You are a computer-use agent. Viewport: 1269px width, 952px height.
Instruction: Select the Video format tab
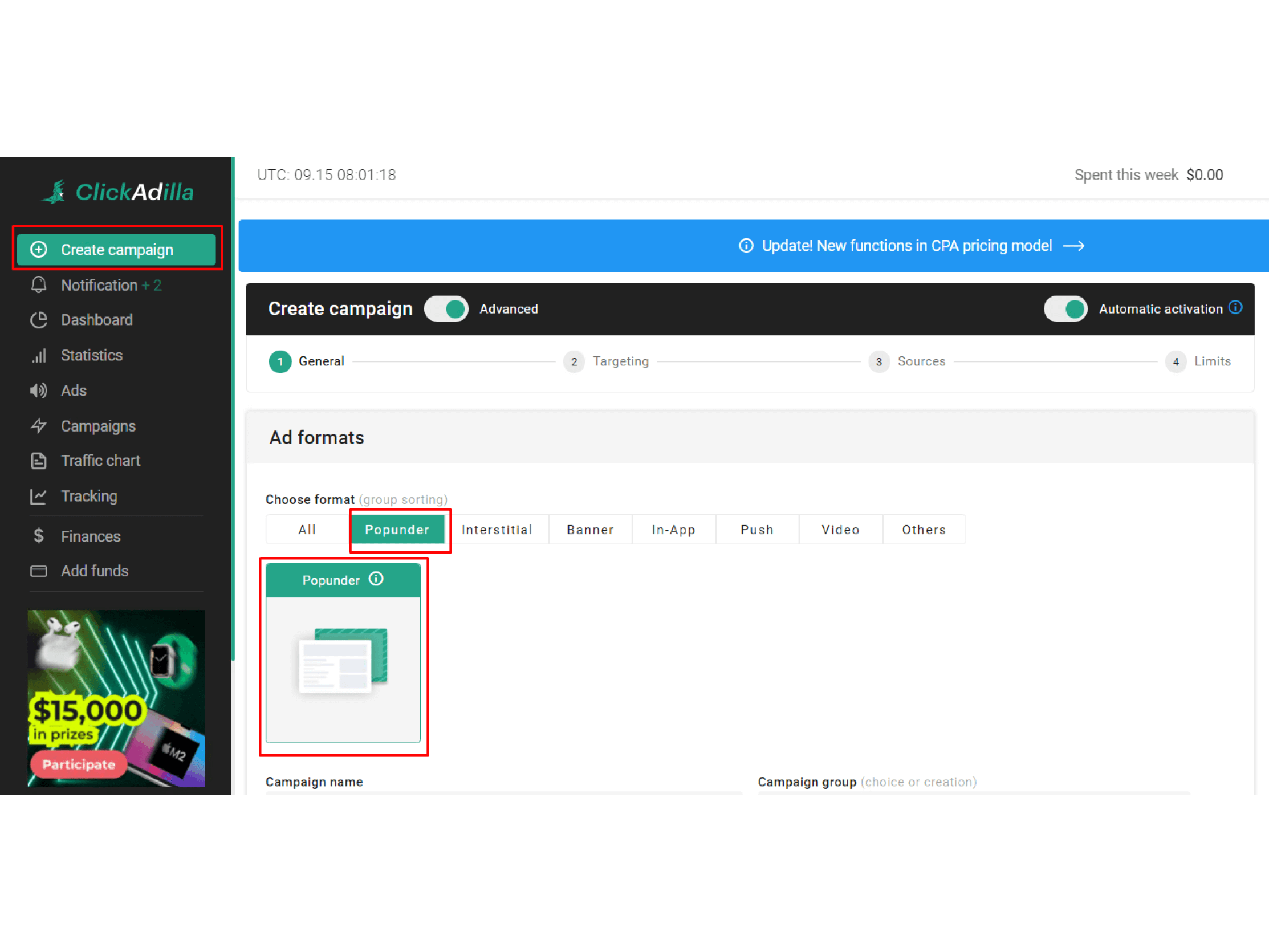(840, 530)
